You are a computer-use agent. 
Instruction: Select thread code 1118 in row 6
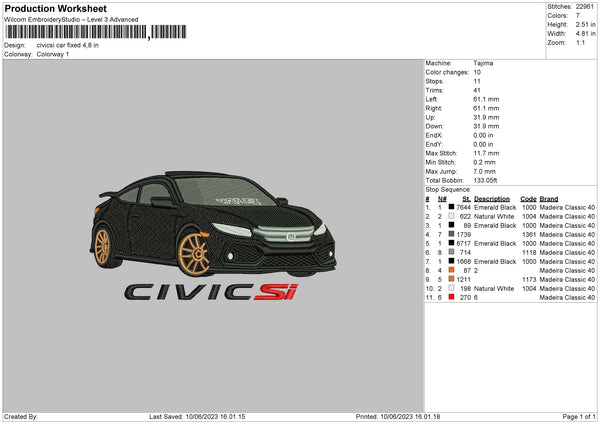[529, 253]
